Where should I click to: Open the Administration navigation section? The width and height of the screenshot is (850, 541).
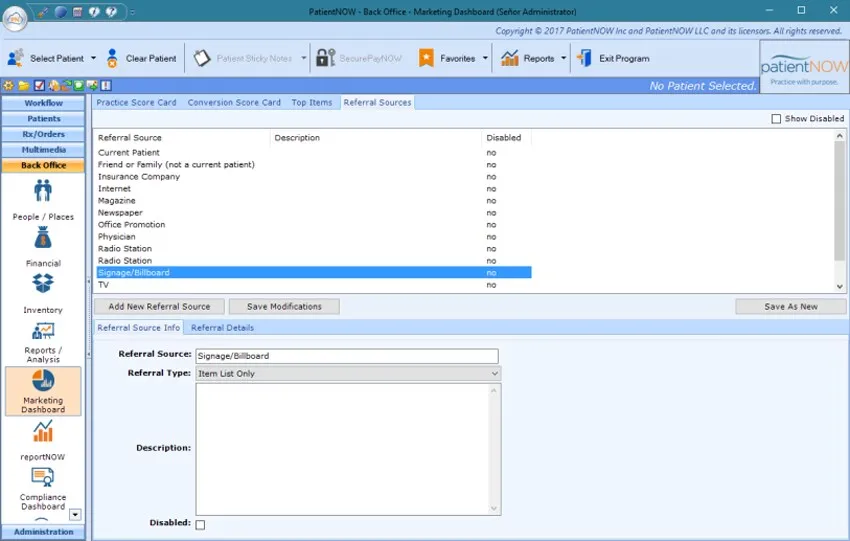pyautogui.click(x=43, y=532)
